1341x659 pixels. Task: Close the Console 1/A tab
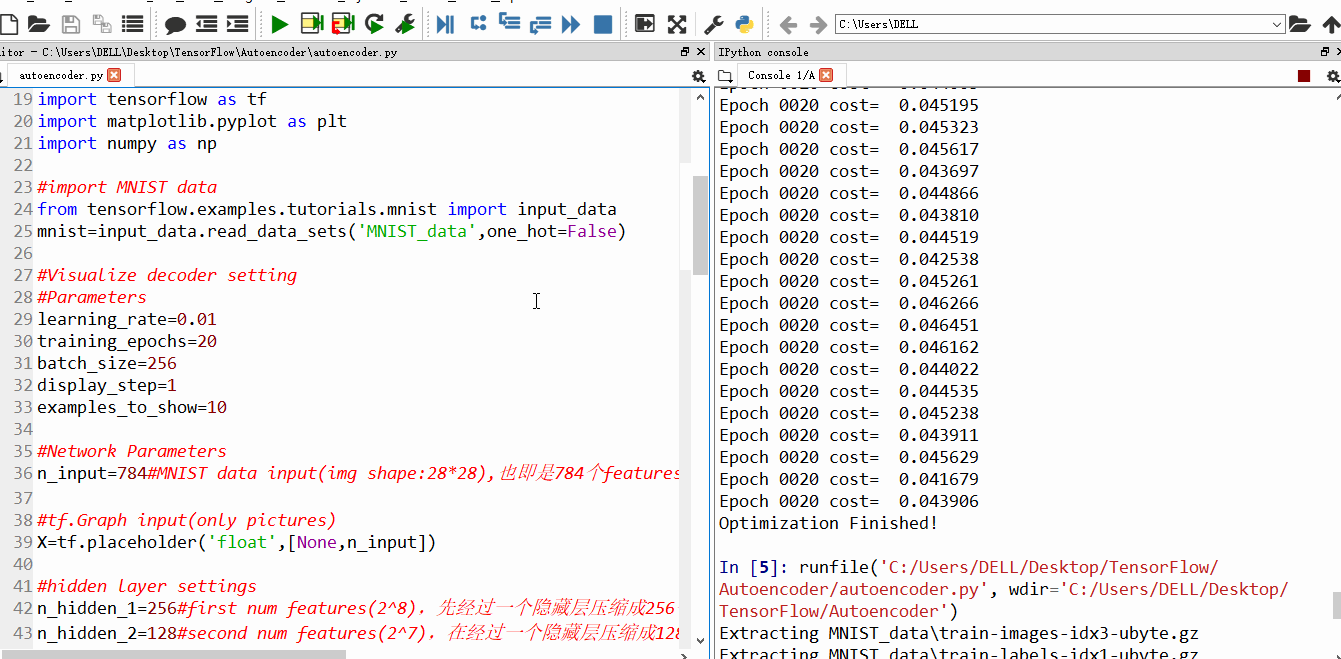click(826, 75)
